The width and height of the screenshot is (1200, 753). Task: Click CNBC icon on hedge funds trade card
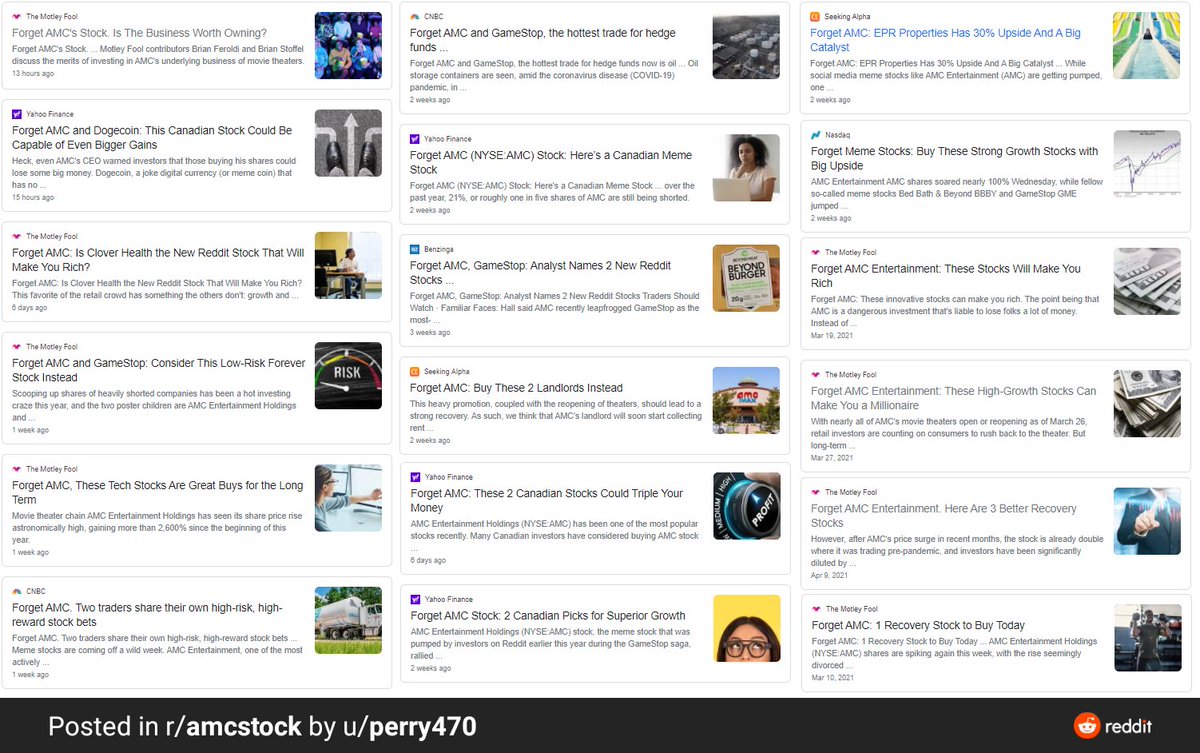pos(415,17)
